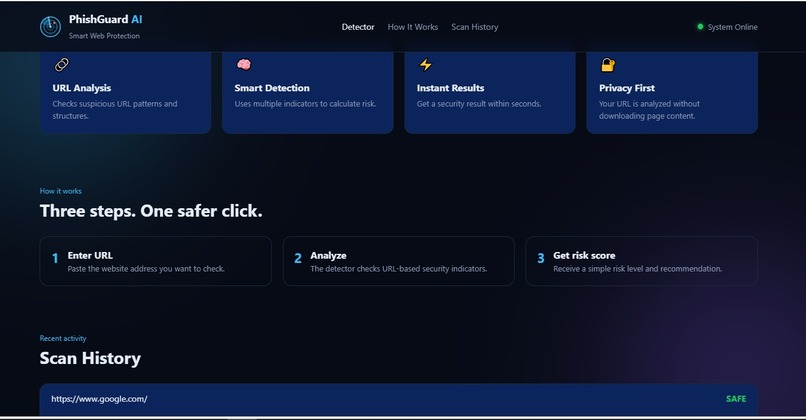Screen dimensions: 806x420
Task: Open the How It Works nav item
Action: tap(413, 27)
